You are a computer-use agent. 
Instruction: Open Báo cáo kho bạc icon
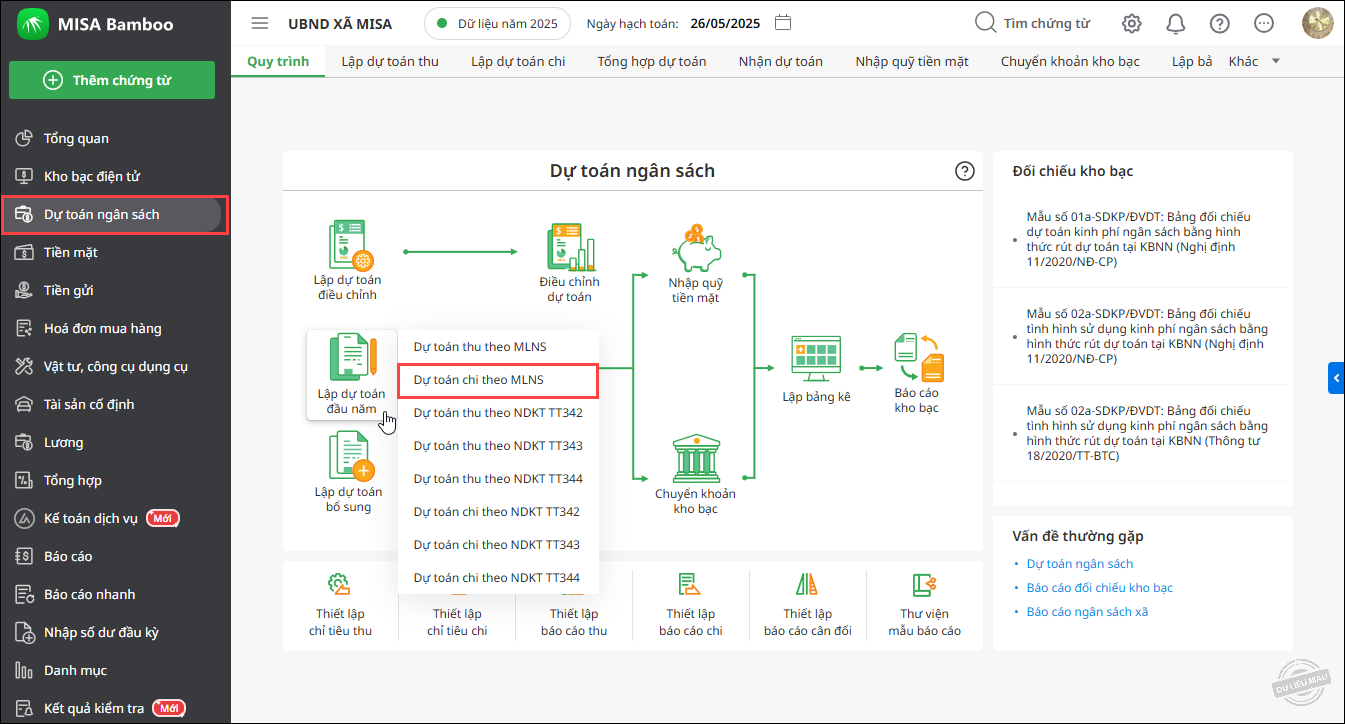[x=918, y=358]
